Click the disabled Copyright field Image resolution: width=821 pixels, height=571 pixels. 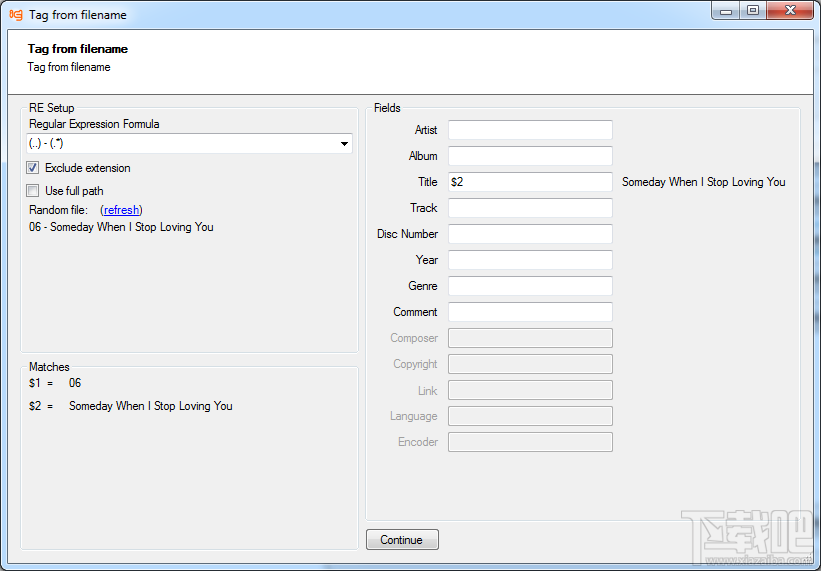(530, 364)
